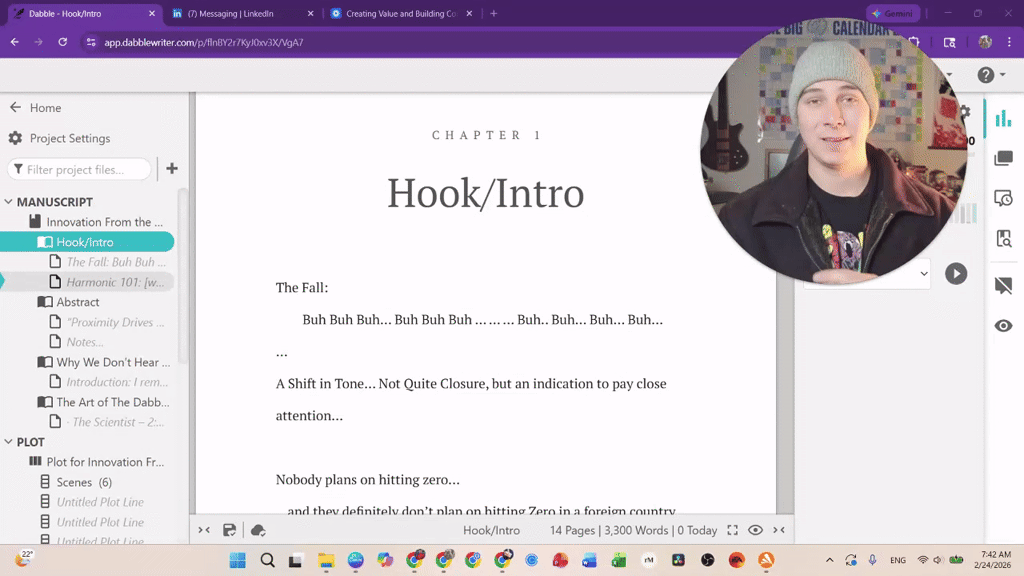Click the cloud sync status icon in footer
This screenshot has height=576, width=1024.
coord(258,530)
